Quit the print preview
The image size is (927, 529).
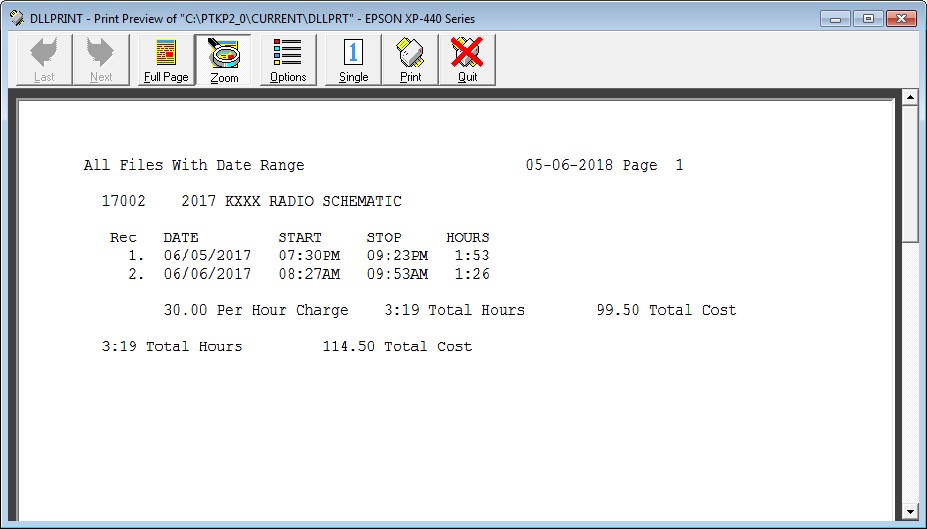pyautogui.click(x=467, y=60)
